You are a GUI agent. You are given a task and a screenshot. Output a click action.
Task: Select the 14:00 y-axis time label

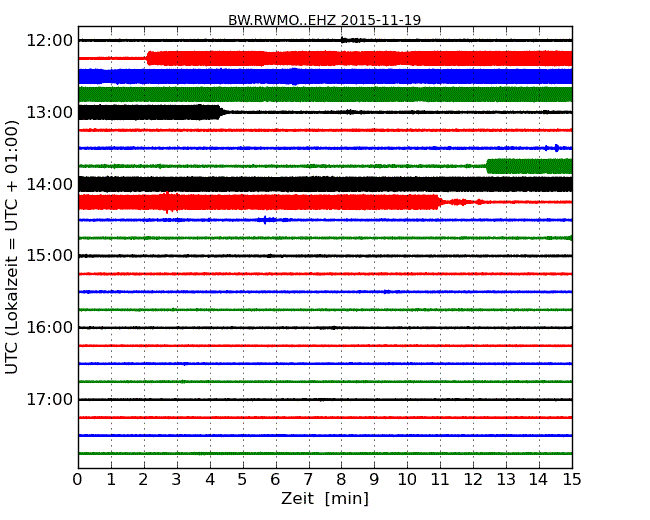(49, 184)
